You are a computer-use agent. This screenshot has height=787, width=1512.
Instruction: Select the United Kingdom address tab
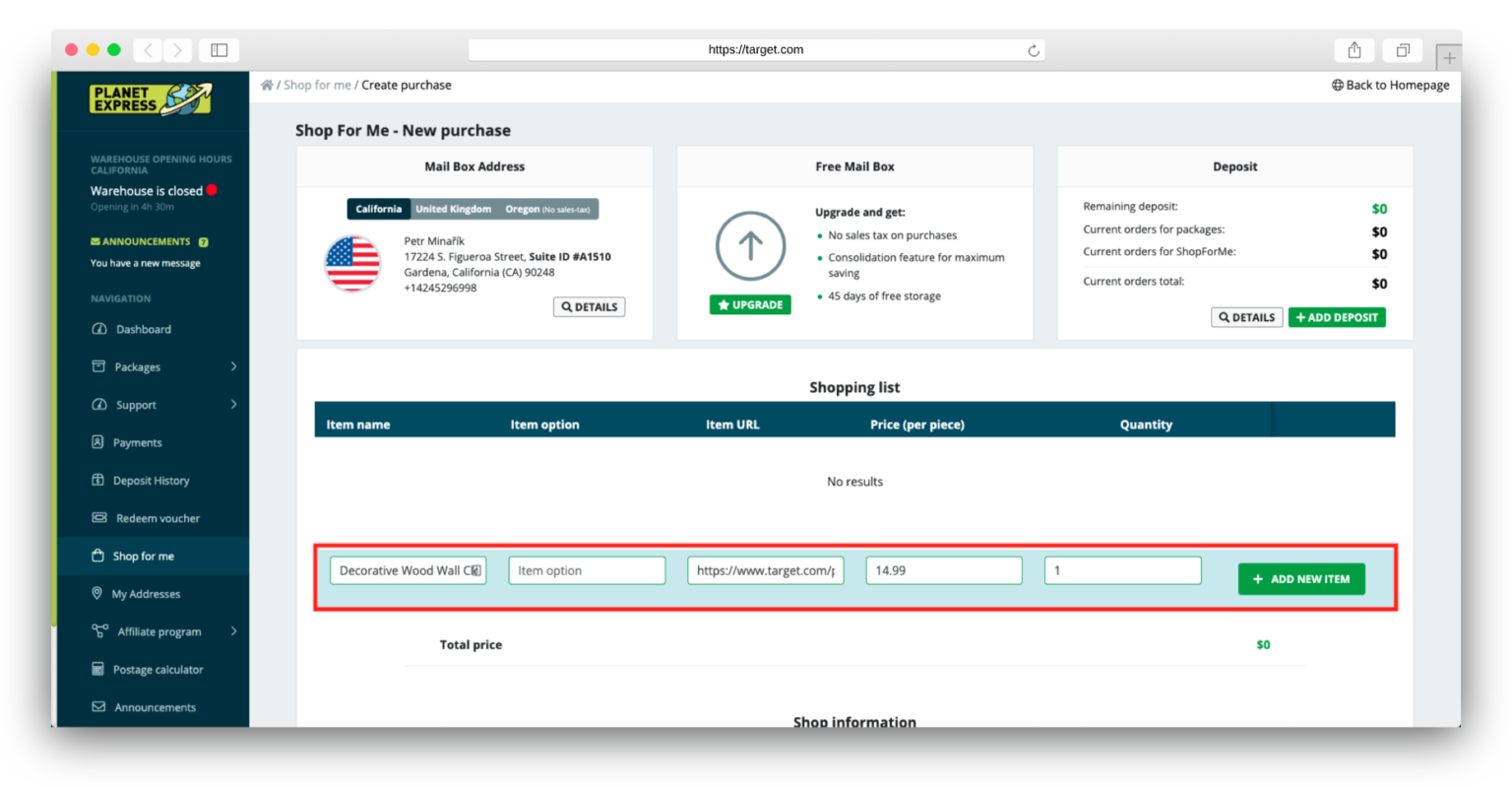[x=453, y=209]
